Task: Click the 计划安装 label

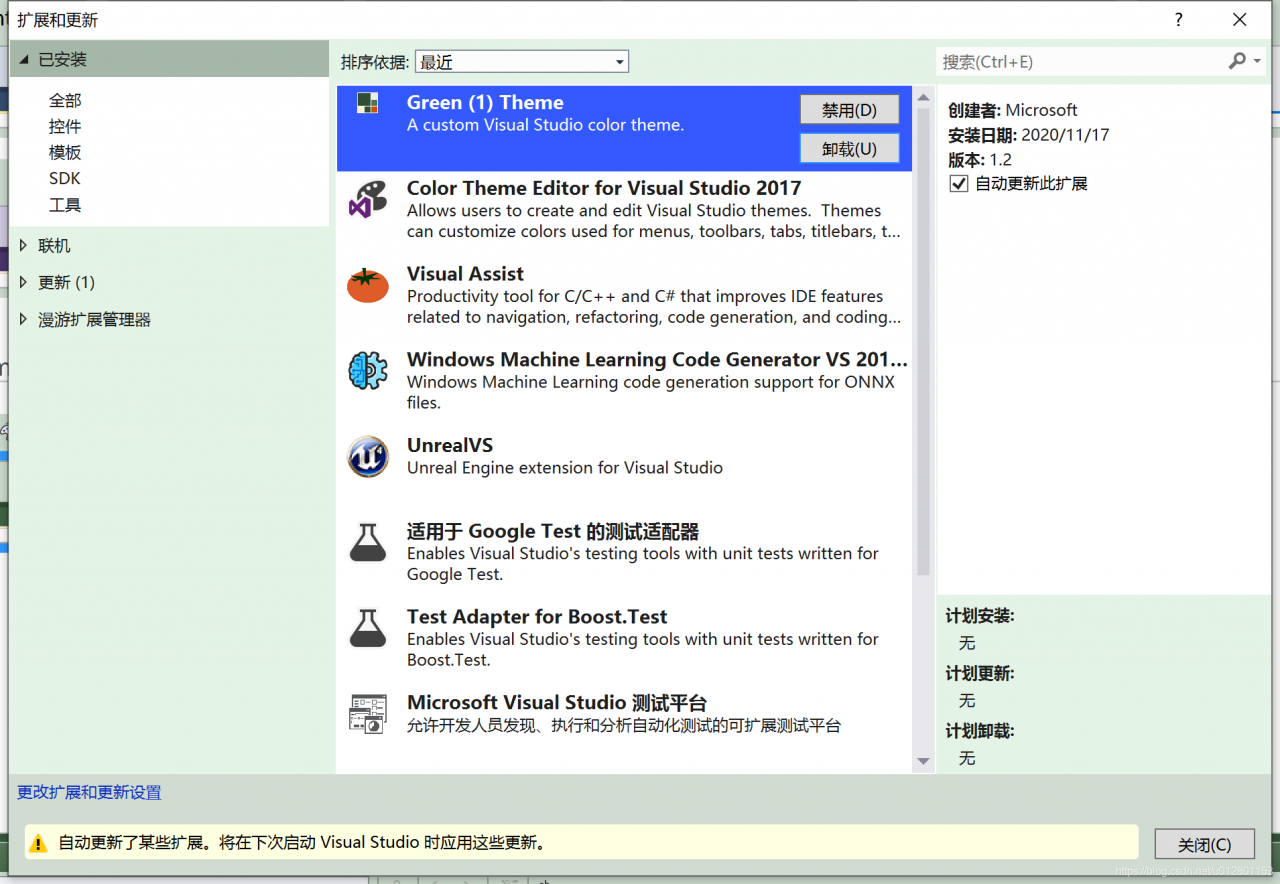Action: point(980,616)
